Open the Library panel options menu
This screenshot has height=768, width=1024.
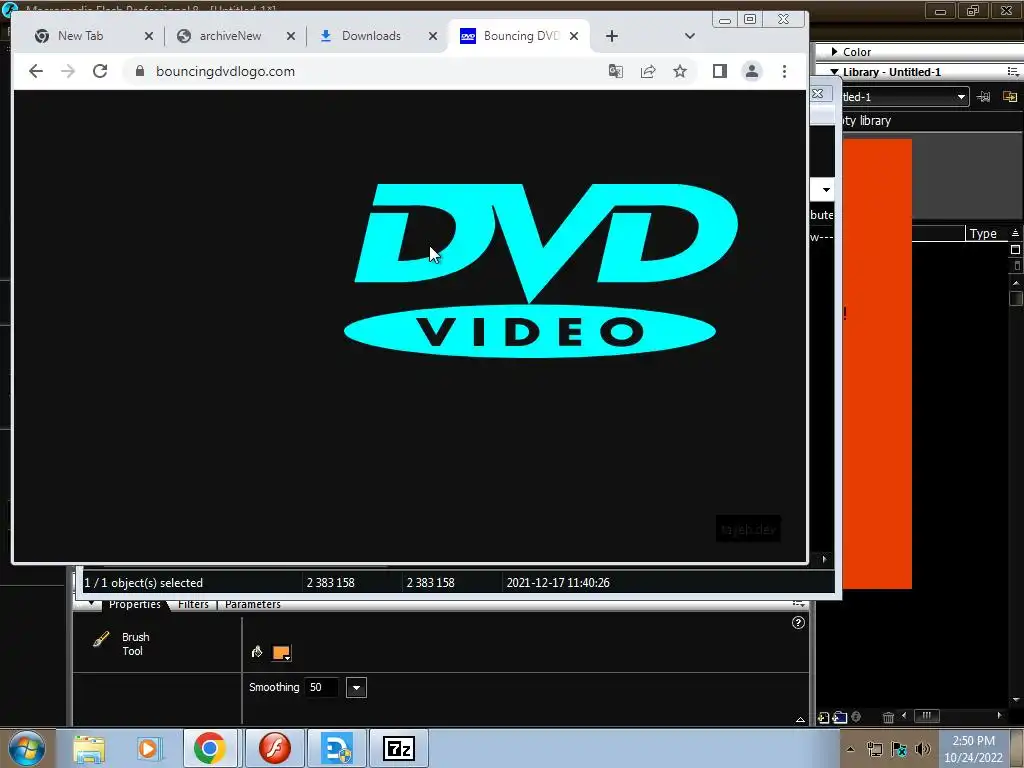click(1013, 72)
